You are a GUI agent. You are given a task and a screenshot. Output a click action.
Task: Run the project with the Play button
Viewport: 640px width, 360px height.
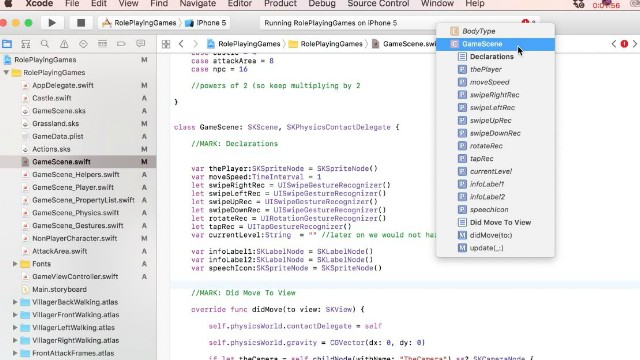(52, 23)
